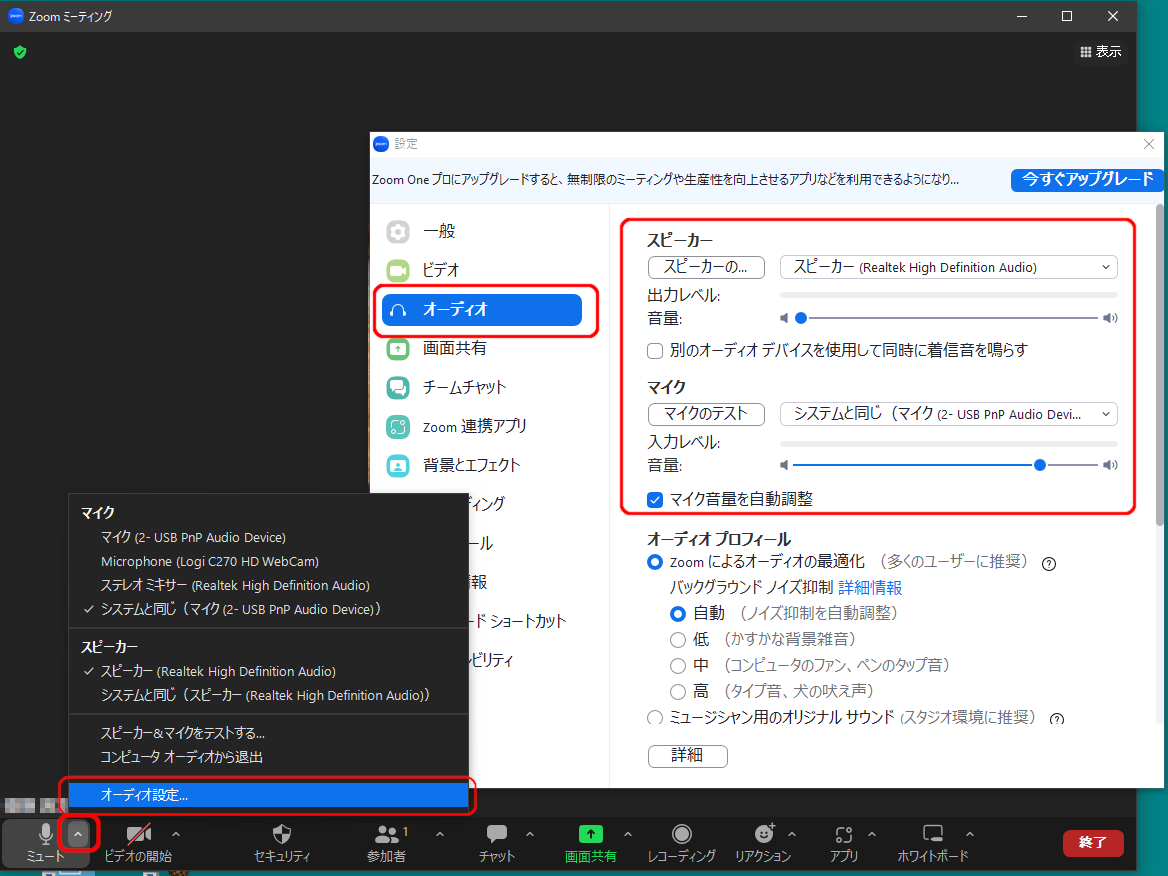
Task: Open the microphone device dropdown
Action: [948, 414]
